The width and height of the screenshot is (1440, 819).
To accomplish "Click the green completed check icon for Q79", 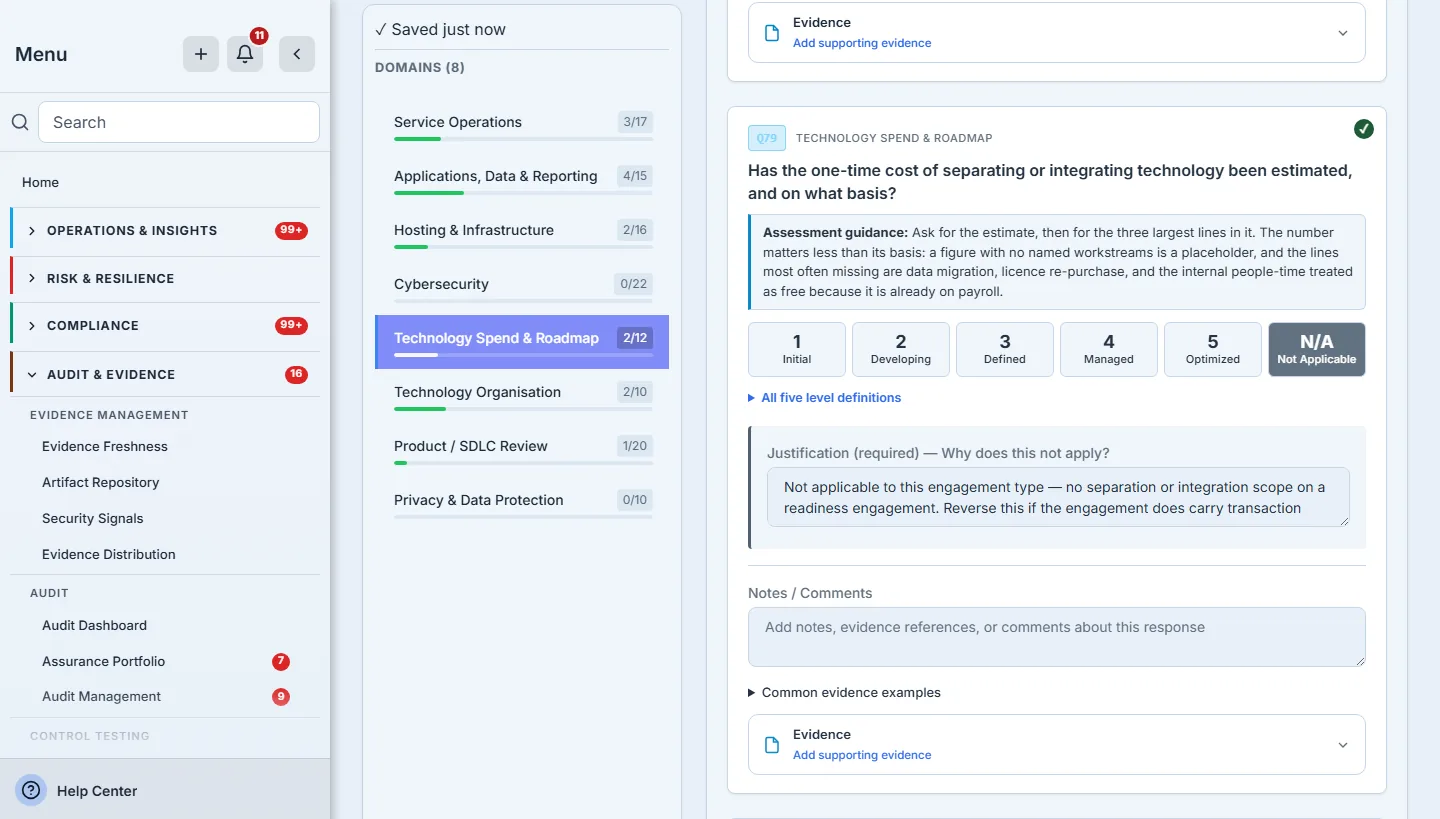I will 1364,128.
